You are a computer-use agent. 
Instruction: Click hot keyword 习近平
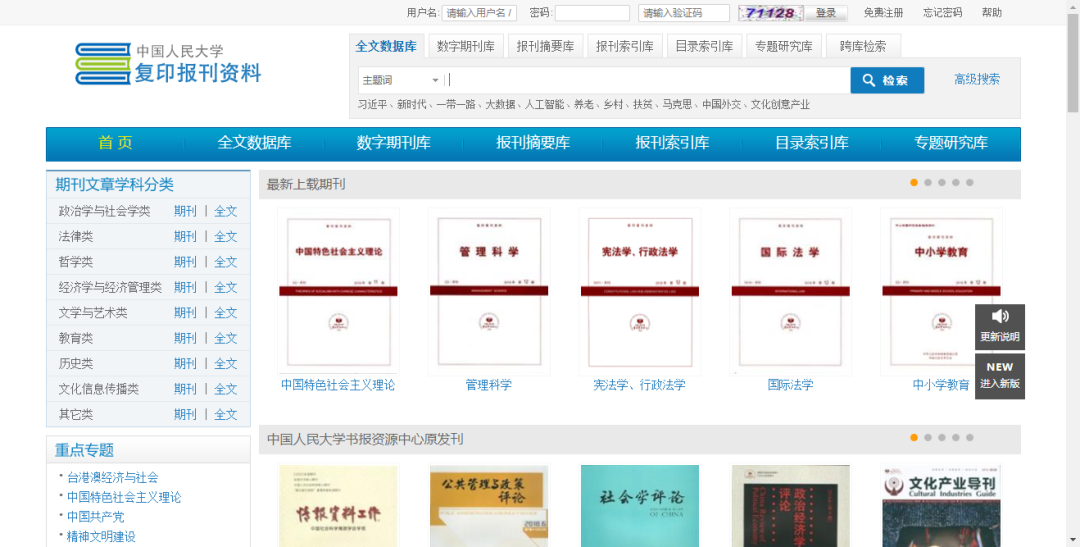tap(372, 105)
